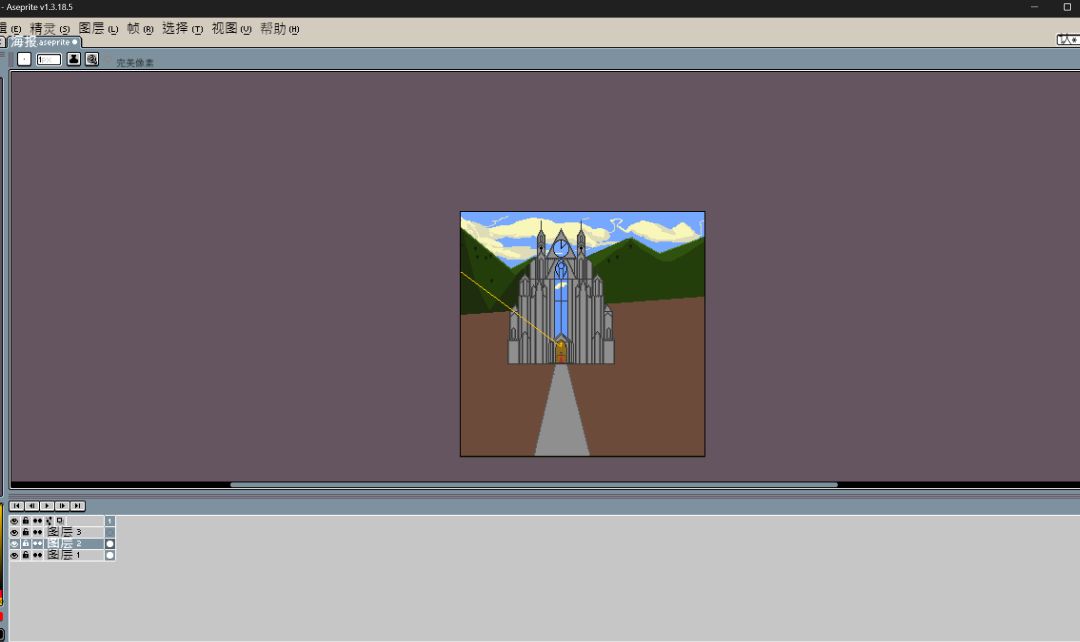Play the animation
1080x642 pixels.
pyautogui.click(x=47, y=506)
